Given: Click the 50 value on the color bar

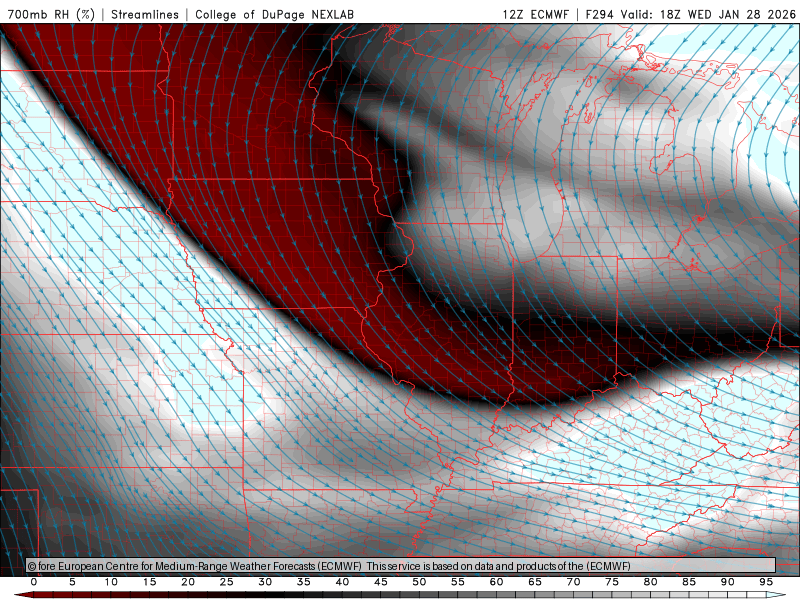Looking at the screenshot, I should (x=419, y=582).
